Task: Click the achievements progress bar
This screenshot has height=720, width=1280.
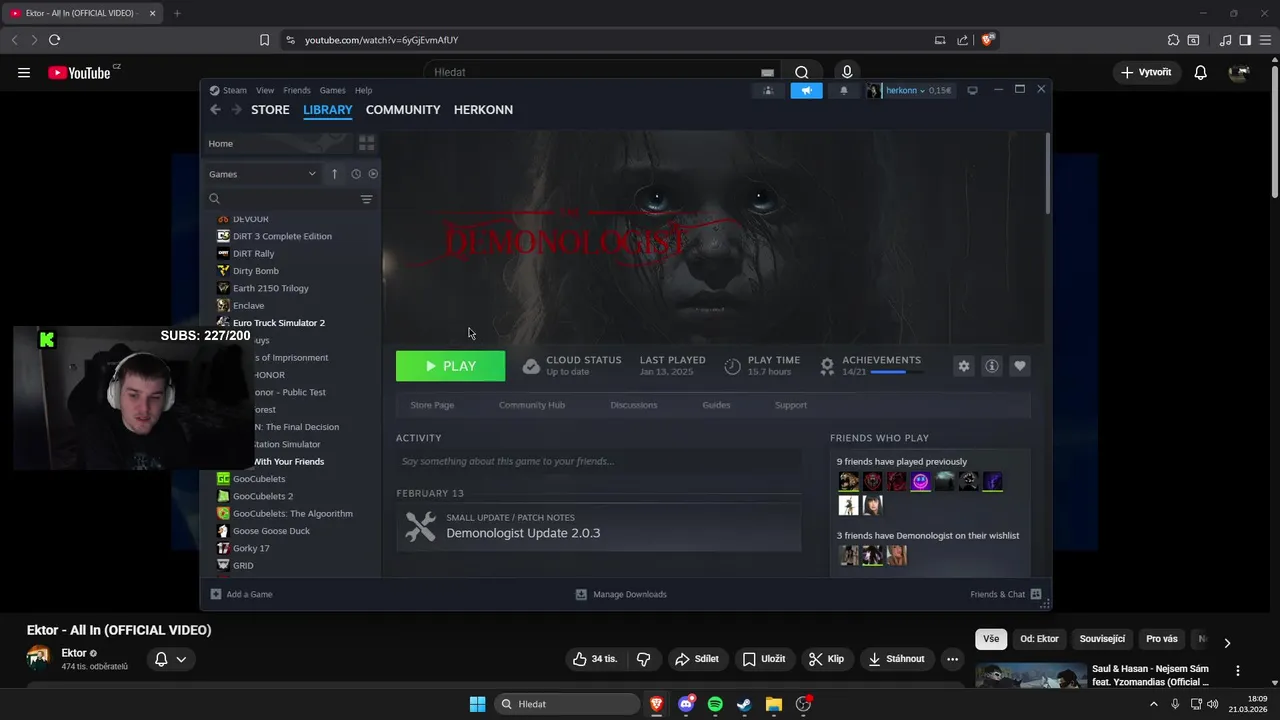Action: (896, 372)
